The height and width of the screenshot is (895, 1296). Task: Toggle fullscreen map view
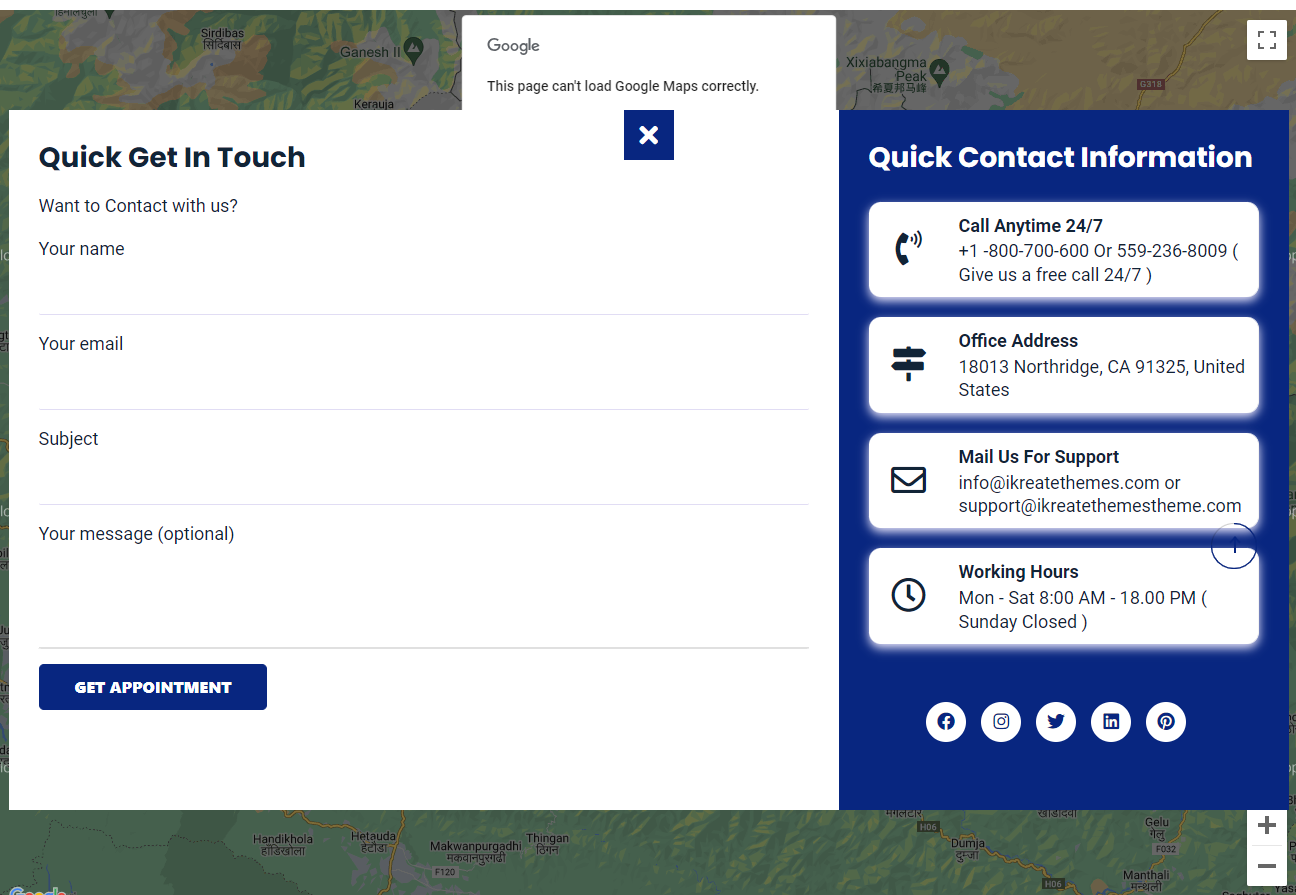[1266, 41]
